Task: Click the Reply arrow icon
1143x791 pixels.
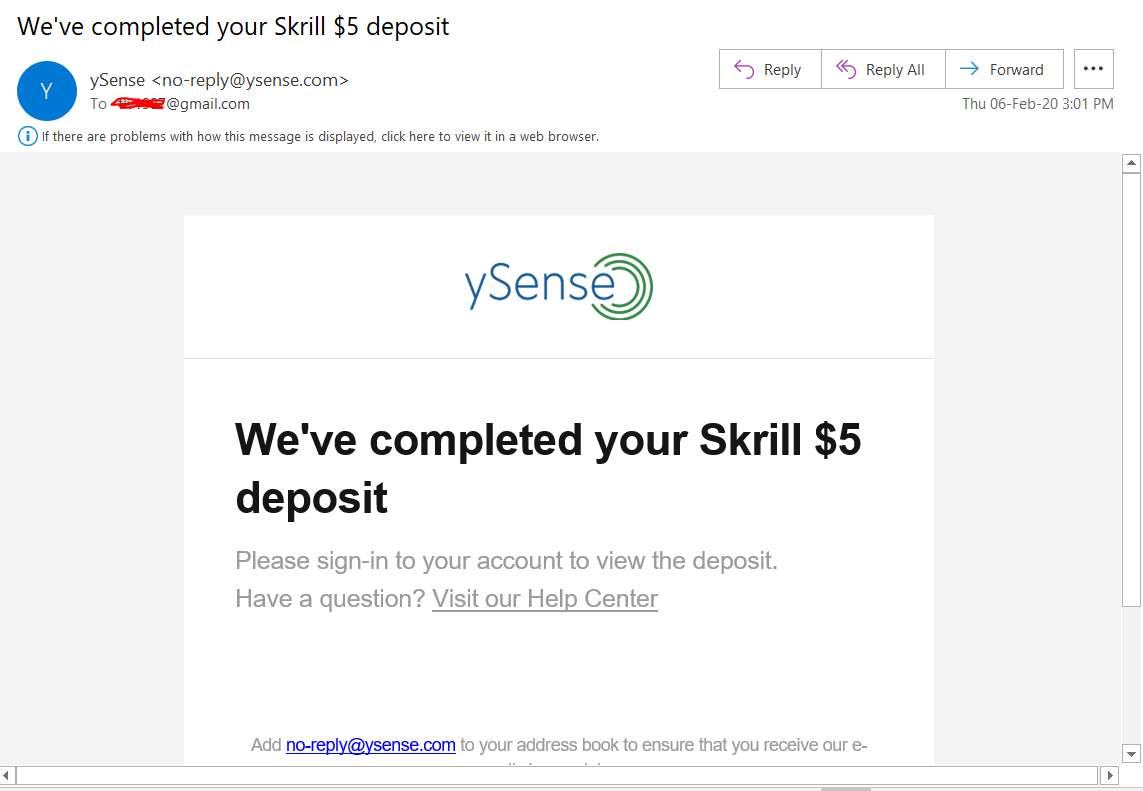Action: click(744, 69)
